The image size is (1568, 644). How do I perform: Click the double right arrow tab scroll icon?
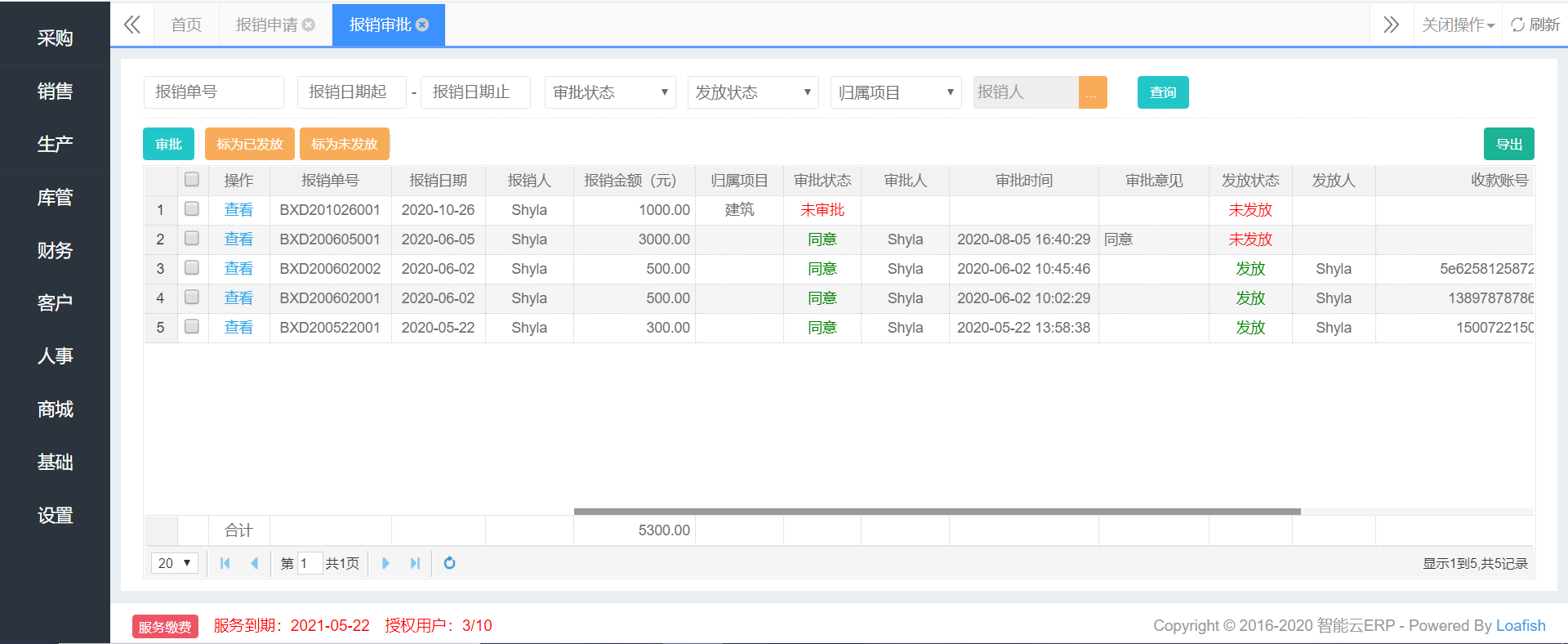1391,25
